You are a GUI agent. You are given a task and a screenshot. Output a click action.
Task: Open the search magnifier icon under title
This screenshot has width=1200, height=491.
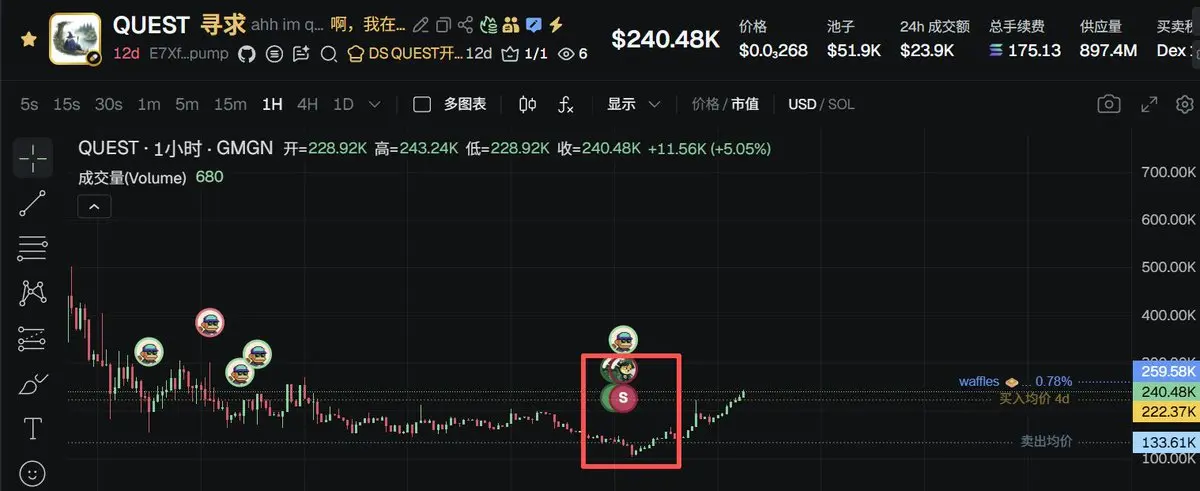328,53
